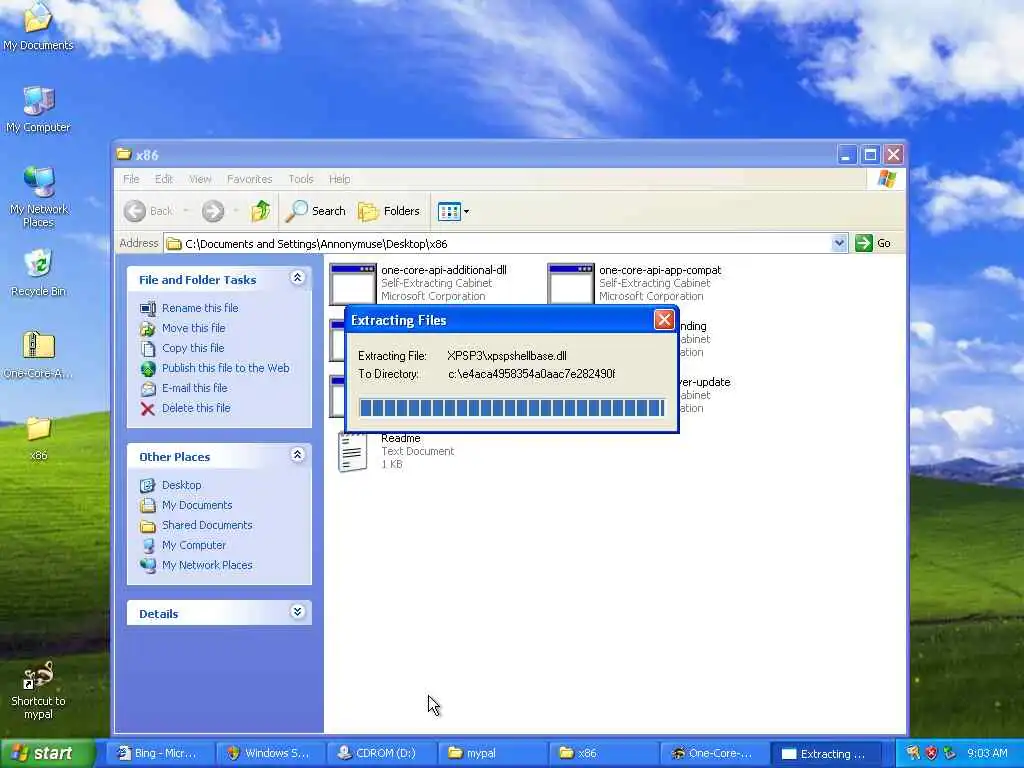
Task: Click the Windows flag logo in x86 window
Action: [x=886, y=178]
